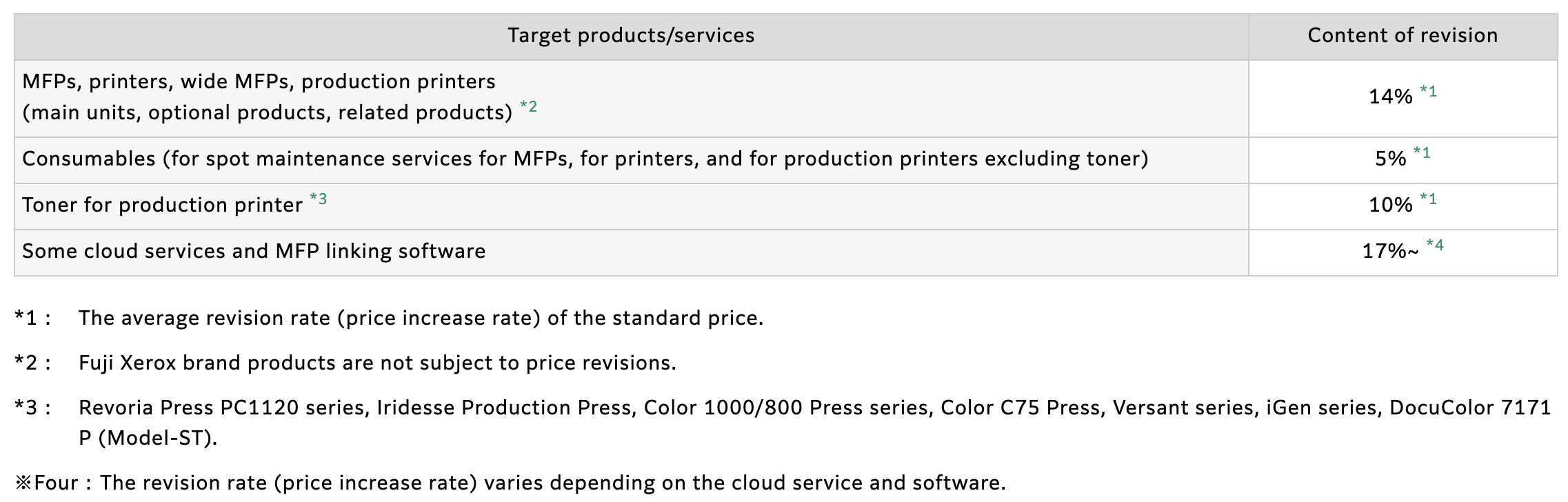Click the *1 footnote link beside 10%
1568x502 pixels.
pyautogui.click(x=1428, y=199)
